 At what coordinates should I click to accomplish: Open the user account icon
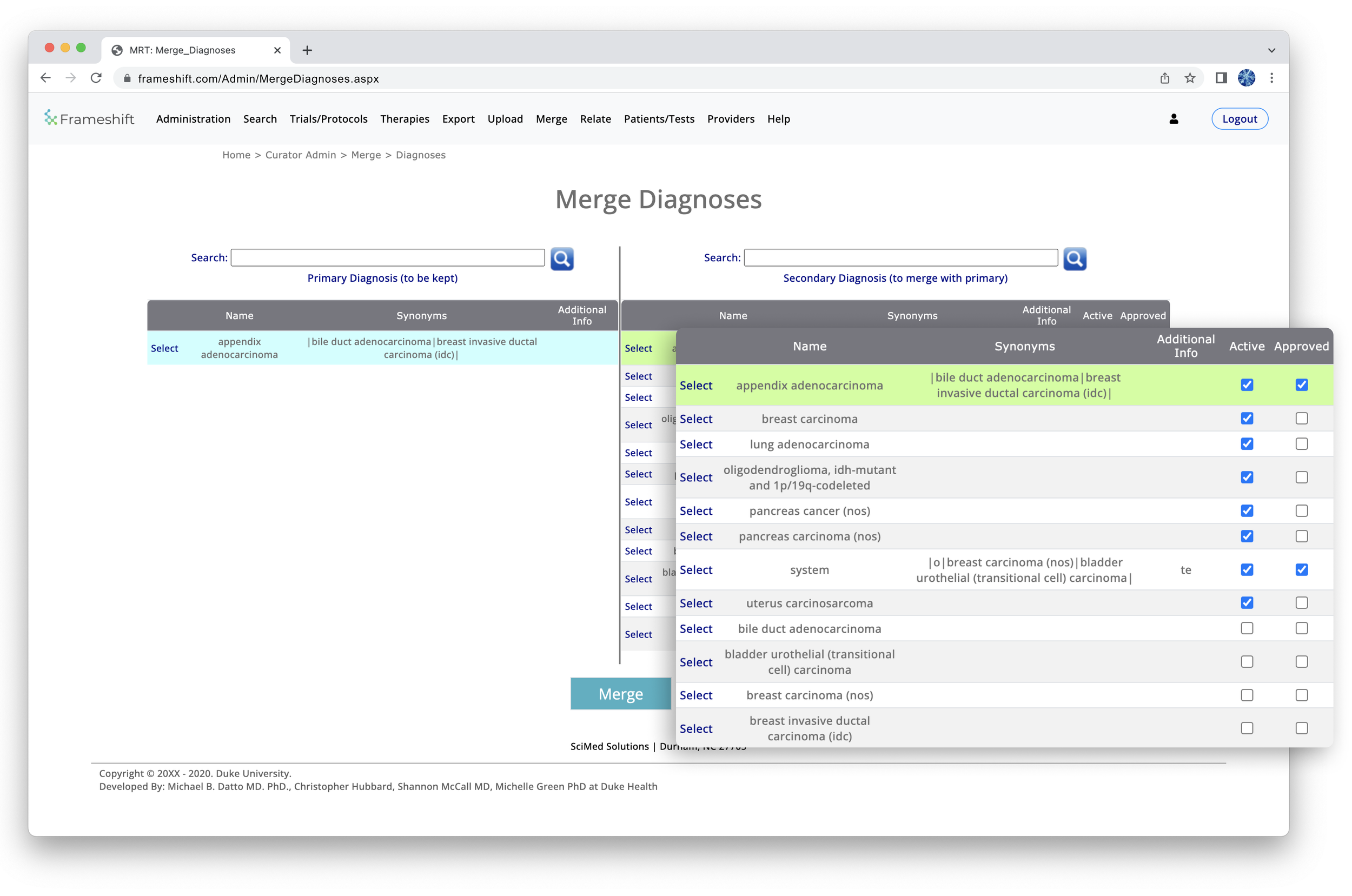tap(1174, 119)
